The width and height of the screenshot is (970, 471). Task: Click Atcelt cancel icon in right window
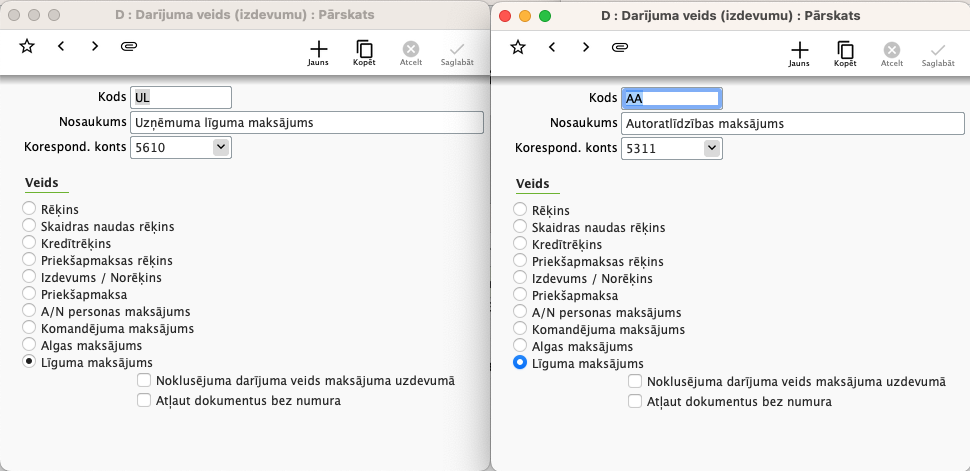891,54
